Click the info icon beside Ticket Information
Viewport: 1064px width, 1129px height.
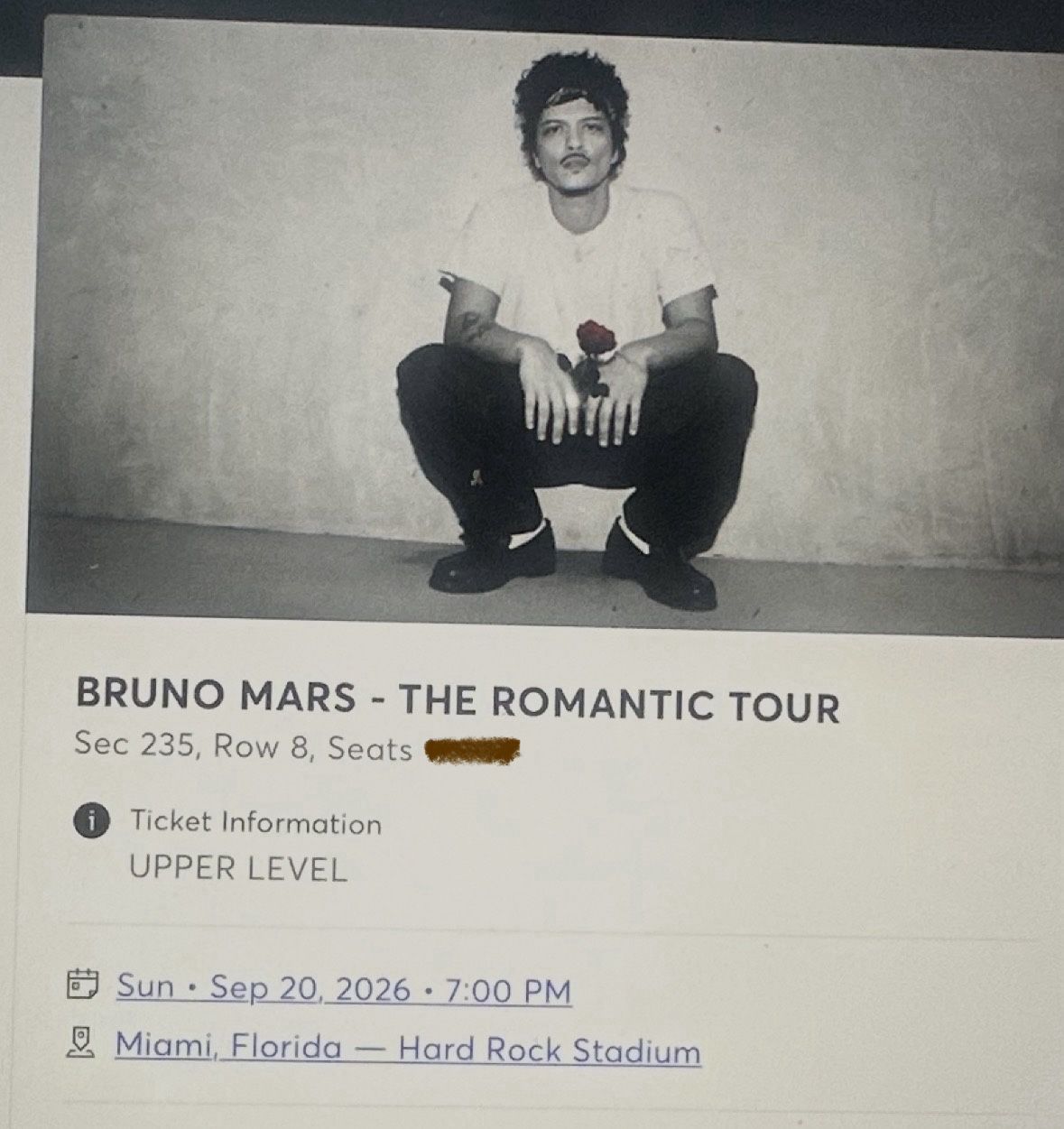[91, 821]
